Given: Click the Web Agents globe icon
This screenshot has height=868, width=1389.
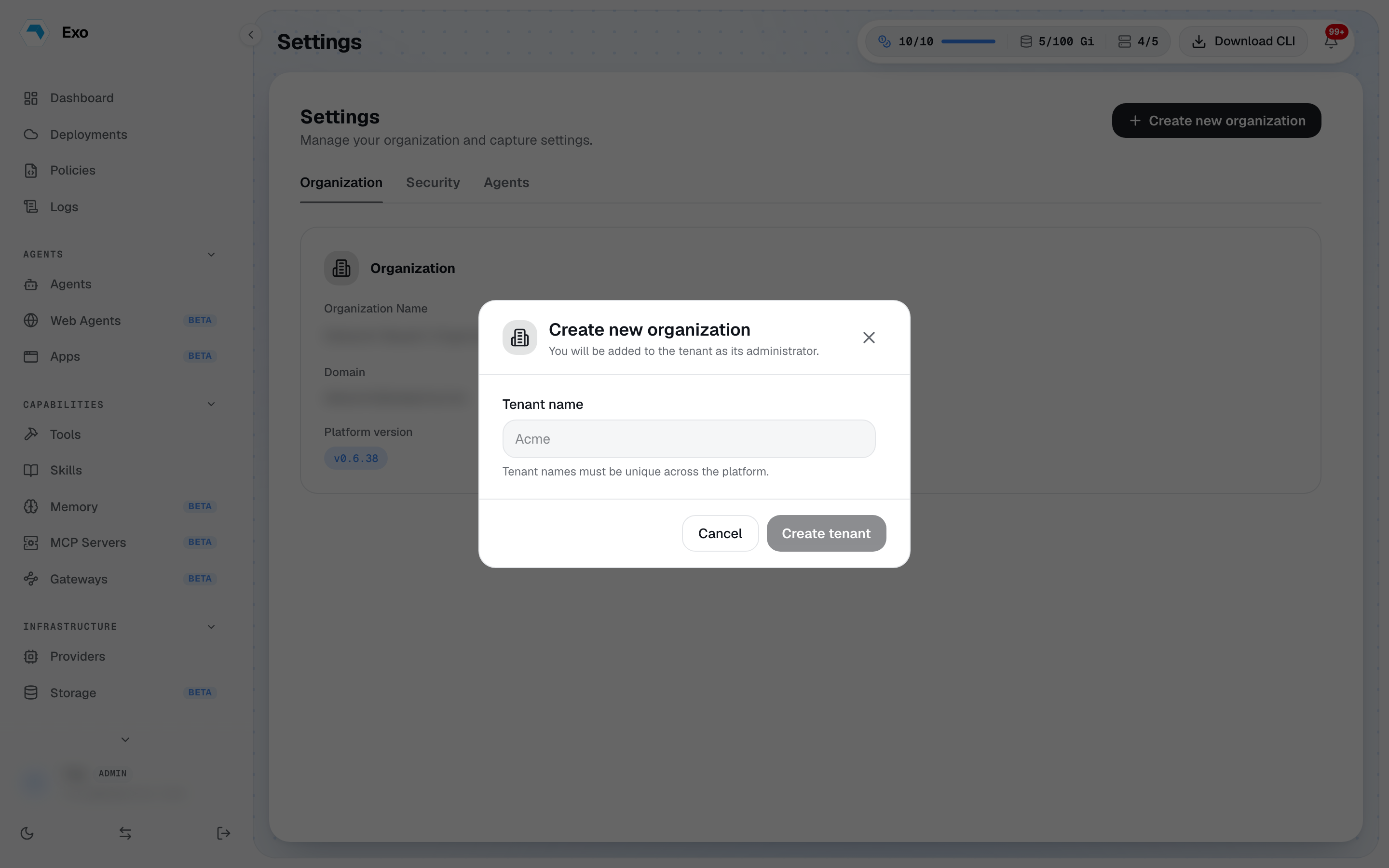Looking at the screenshot, I should (31, 320).
